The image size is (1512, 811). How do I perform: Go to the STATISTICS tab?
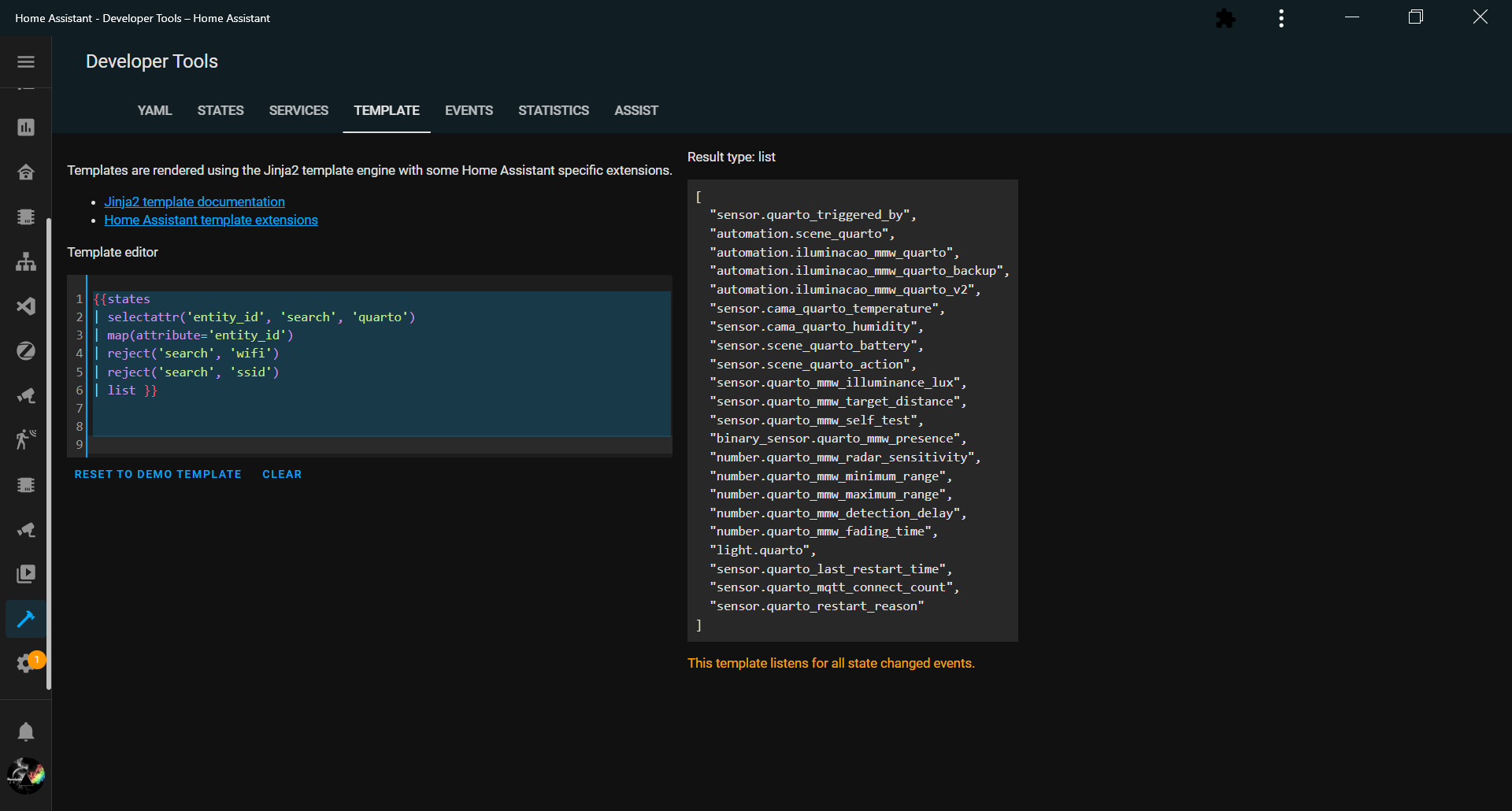click(x=553, y=111)
